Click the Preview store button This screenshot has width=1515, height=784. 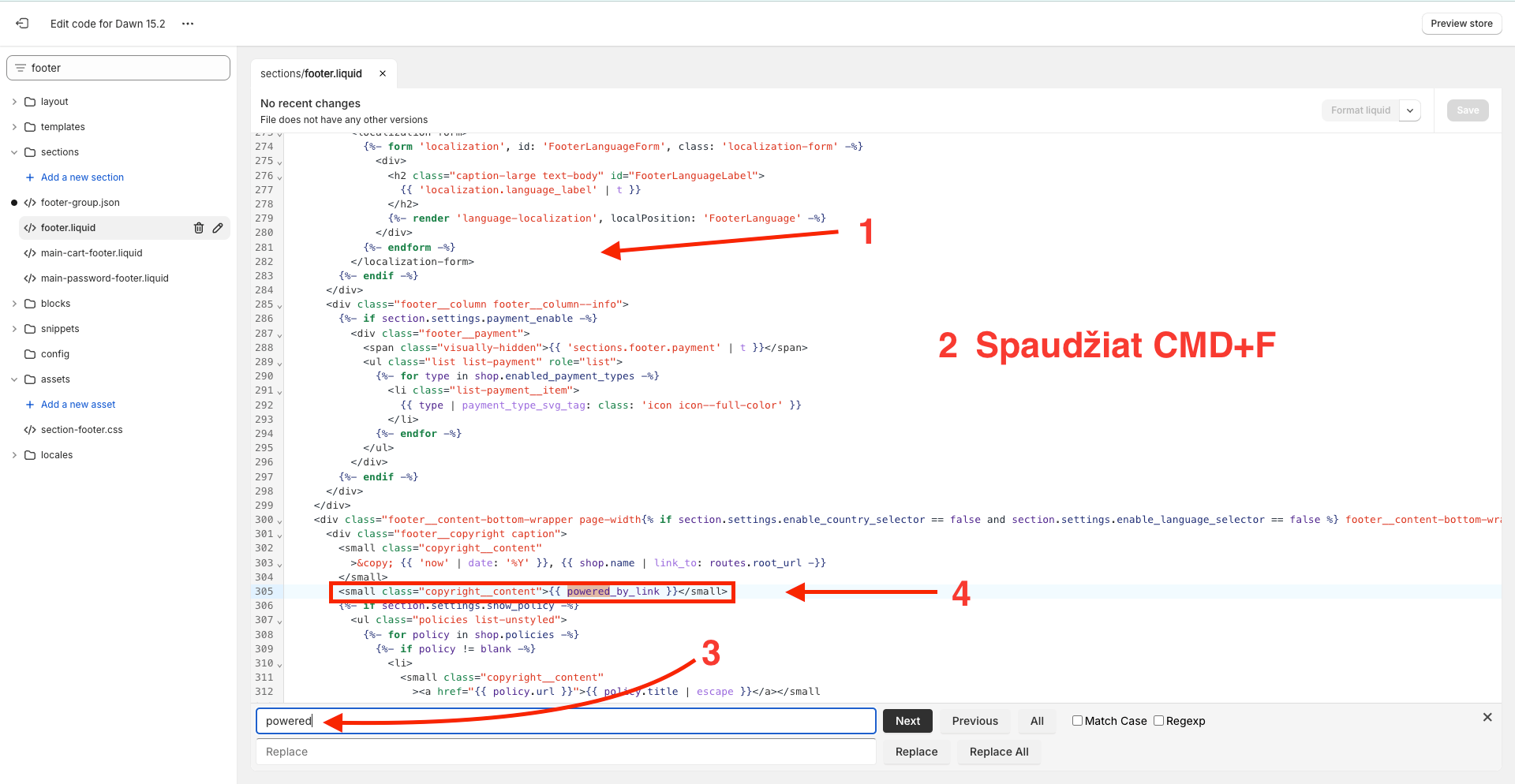[1461, 24]
